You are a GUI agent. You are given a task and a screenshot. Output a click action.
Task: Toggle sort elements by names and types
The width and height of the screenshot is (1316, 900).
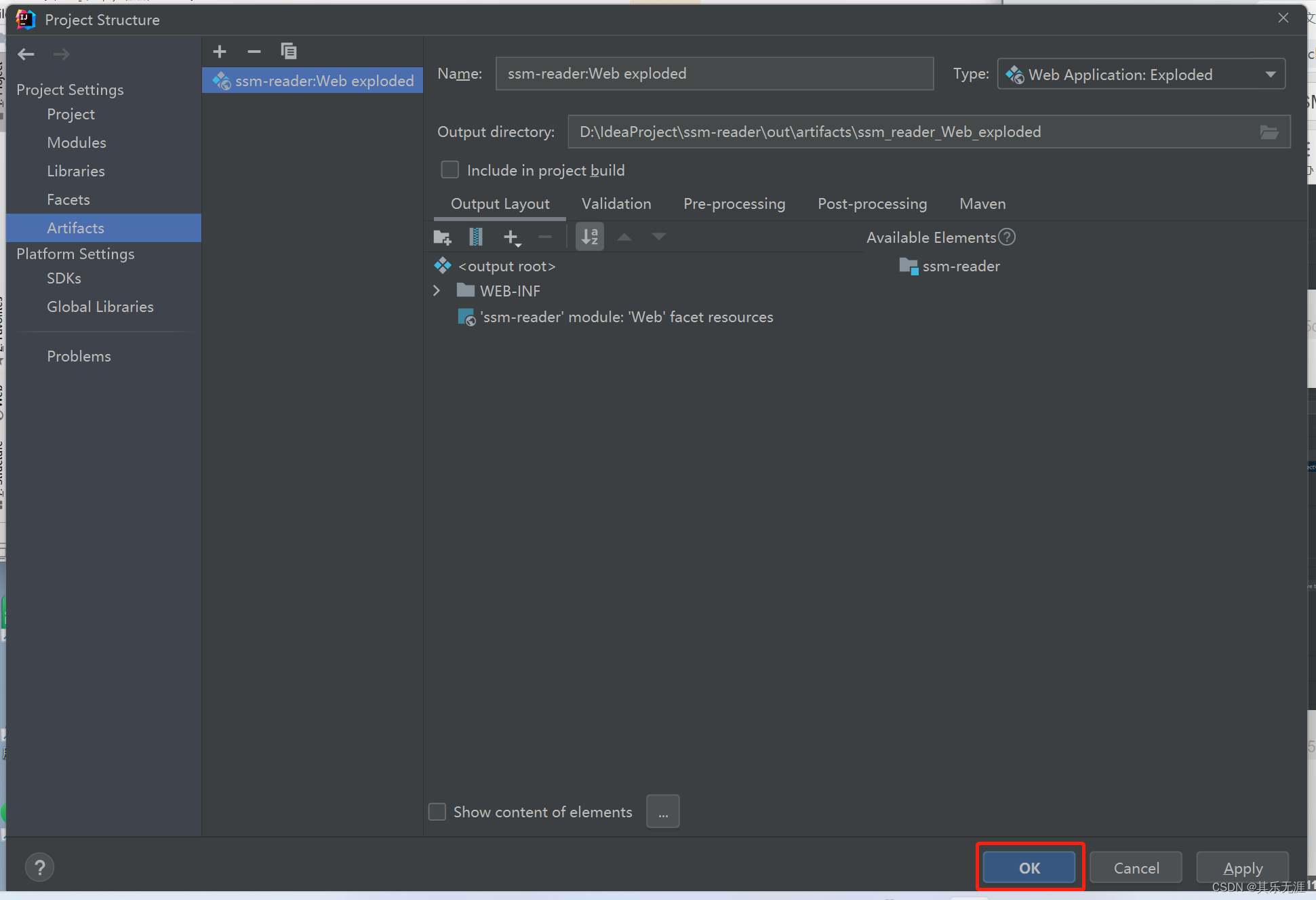pos(590,237)
